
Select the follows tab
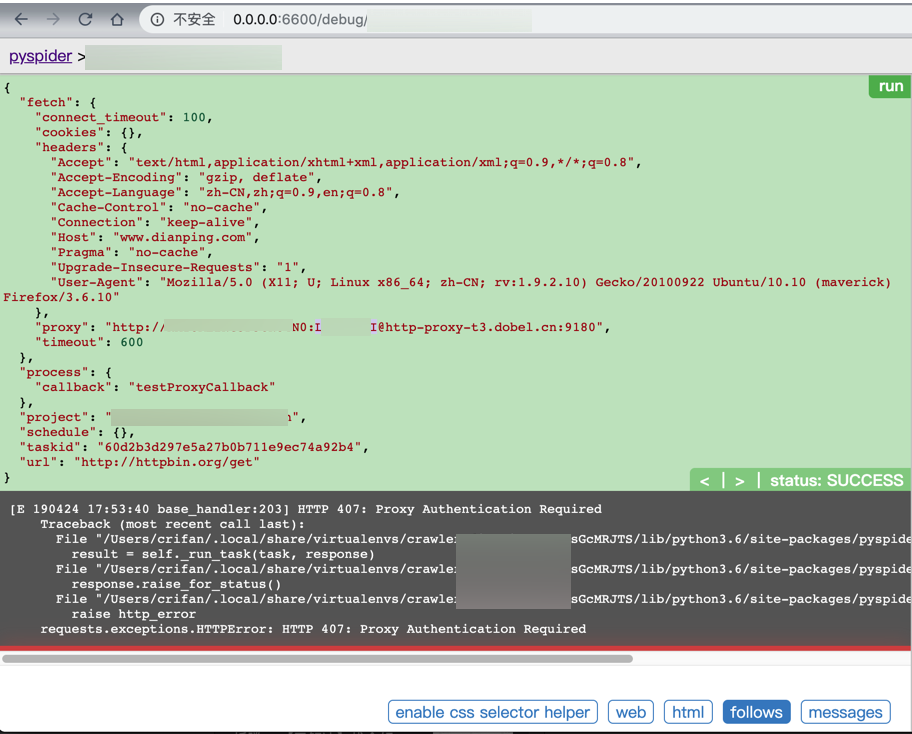(x=756, y=712)
